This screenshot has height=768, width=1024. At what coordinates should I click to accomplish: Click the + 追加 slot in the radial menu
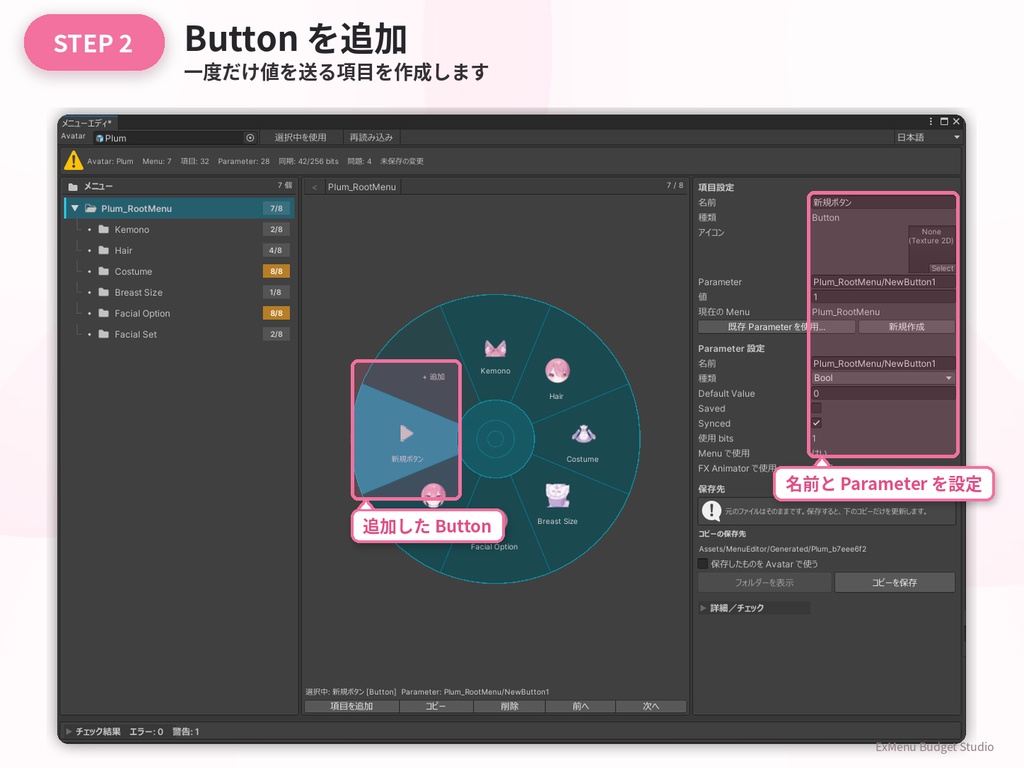[433, 377]
